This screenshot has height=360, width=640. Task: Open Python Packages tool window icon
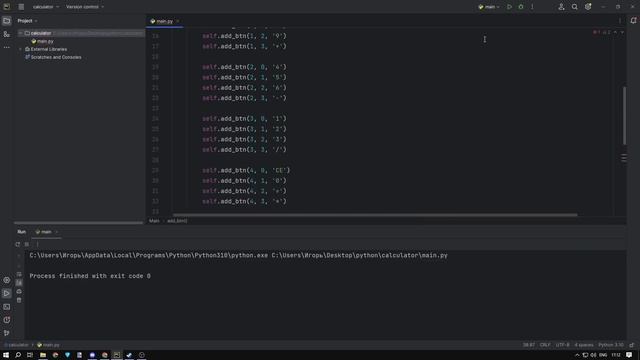[7, 280]
